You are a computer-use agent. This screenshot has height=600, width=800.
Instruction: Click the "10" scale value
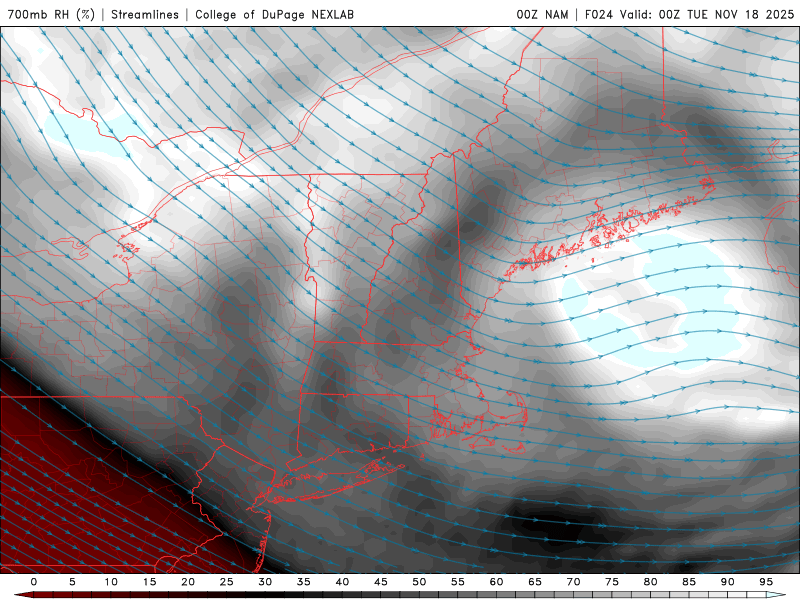(111, 582)
